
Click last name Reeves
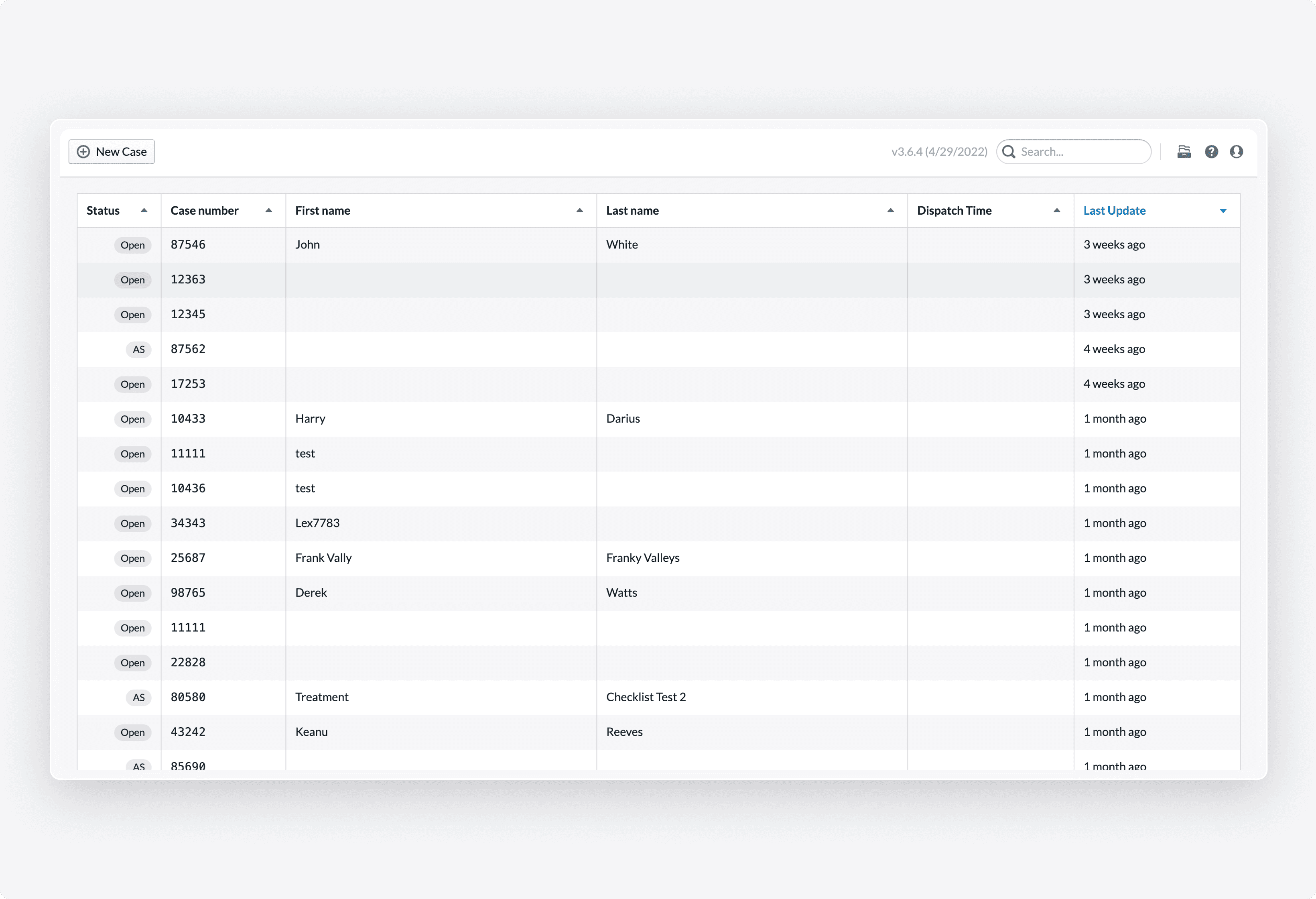pos(625,732)
